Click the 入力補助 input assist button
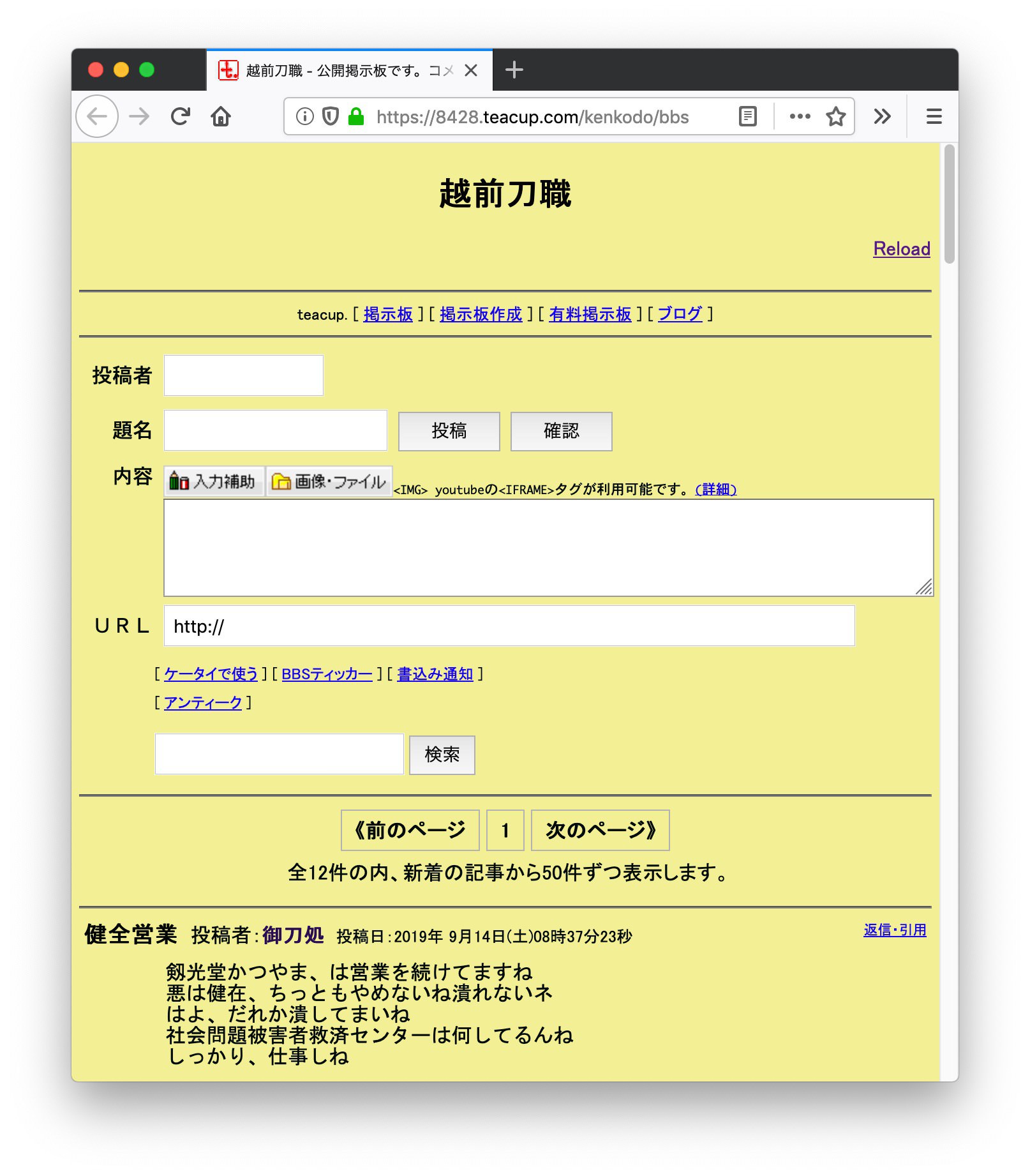1030x1176 pixels. pos(214,481)
